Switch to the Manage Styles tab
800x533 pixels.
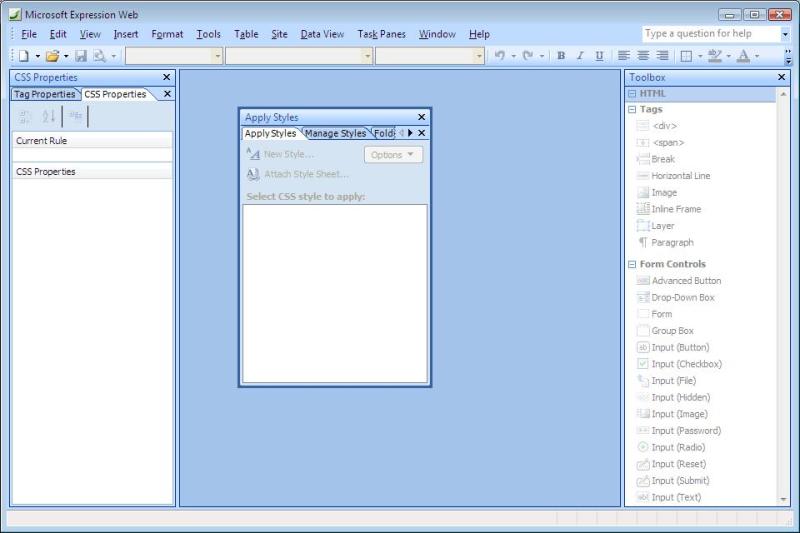tap(335, 133)
